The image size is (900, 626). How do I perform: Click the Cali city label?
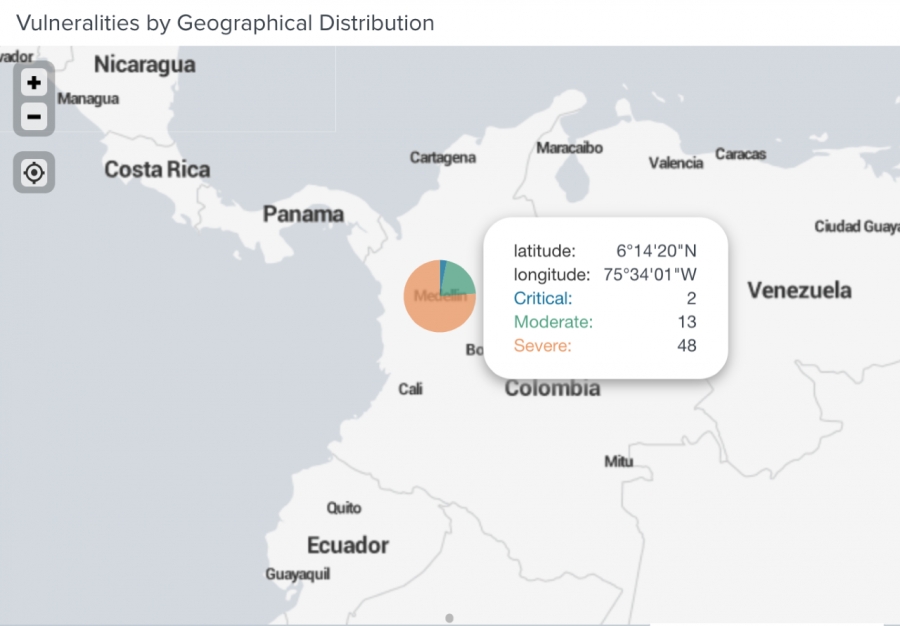coord(410,389)
